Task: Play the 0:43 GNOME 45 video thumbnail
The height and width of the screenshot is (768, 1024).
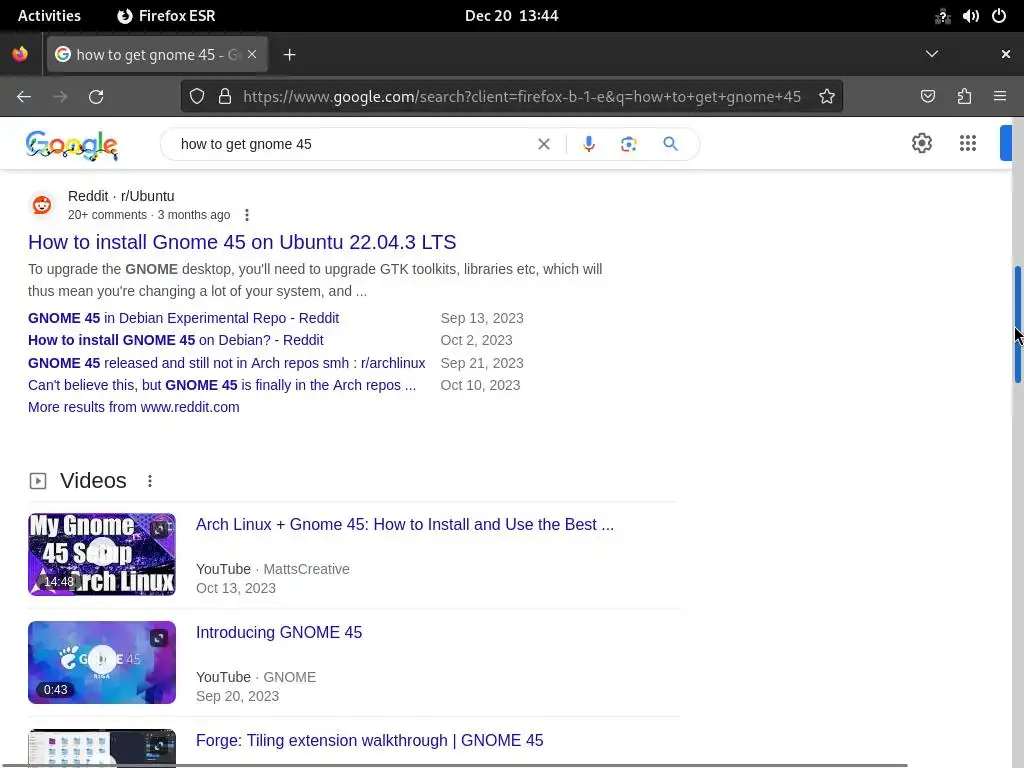Action: click(x=102, y=662)
